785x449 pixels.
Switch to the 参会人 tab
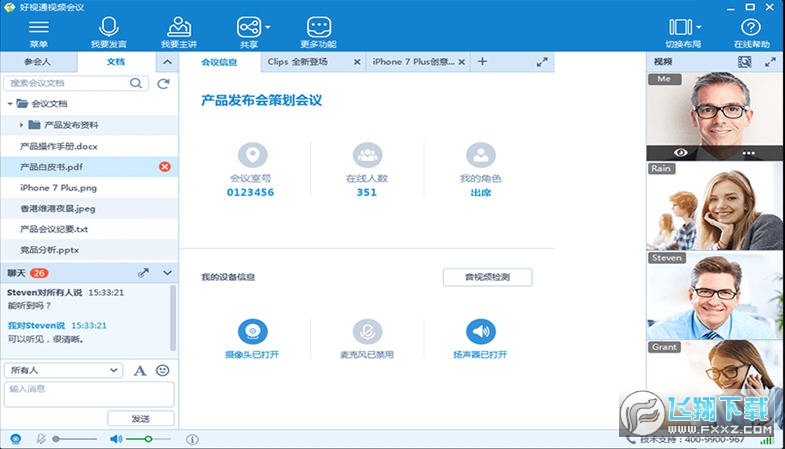pyautogui.click(x=38, y=62)
